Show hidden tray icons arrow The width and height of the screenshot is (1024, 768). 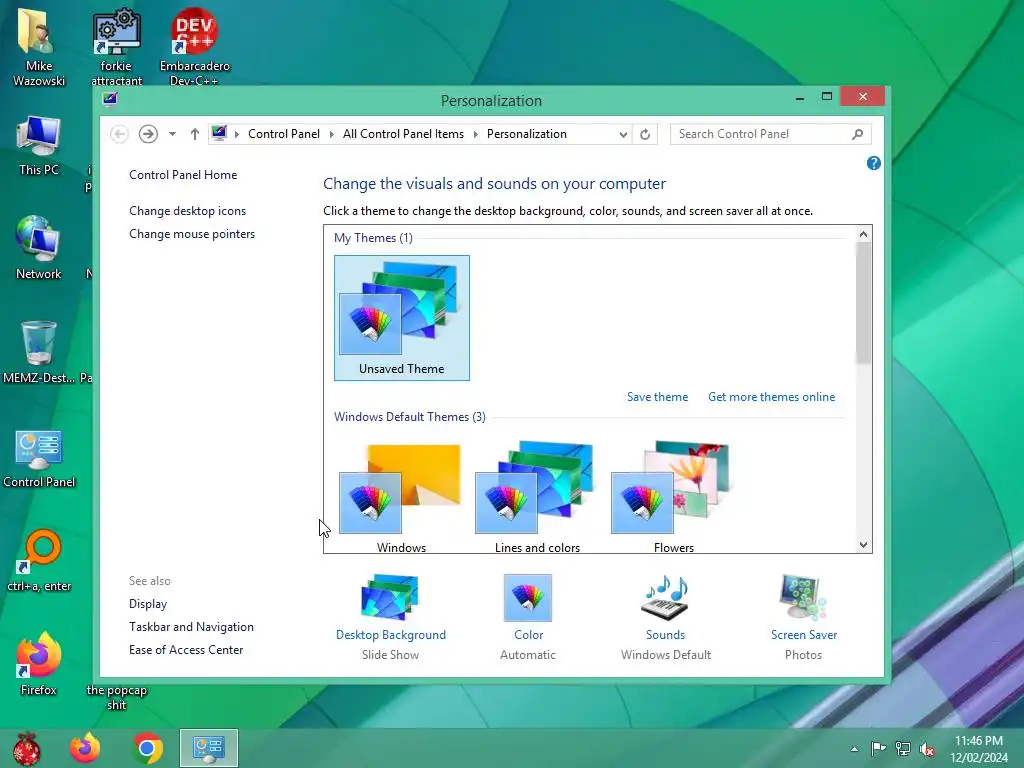[854, 748]
